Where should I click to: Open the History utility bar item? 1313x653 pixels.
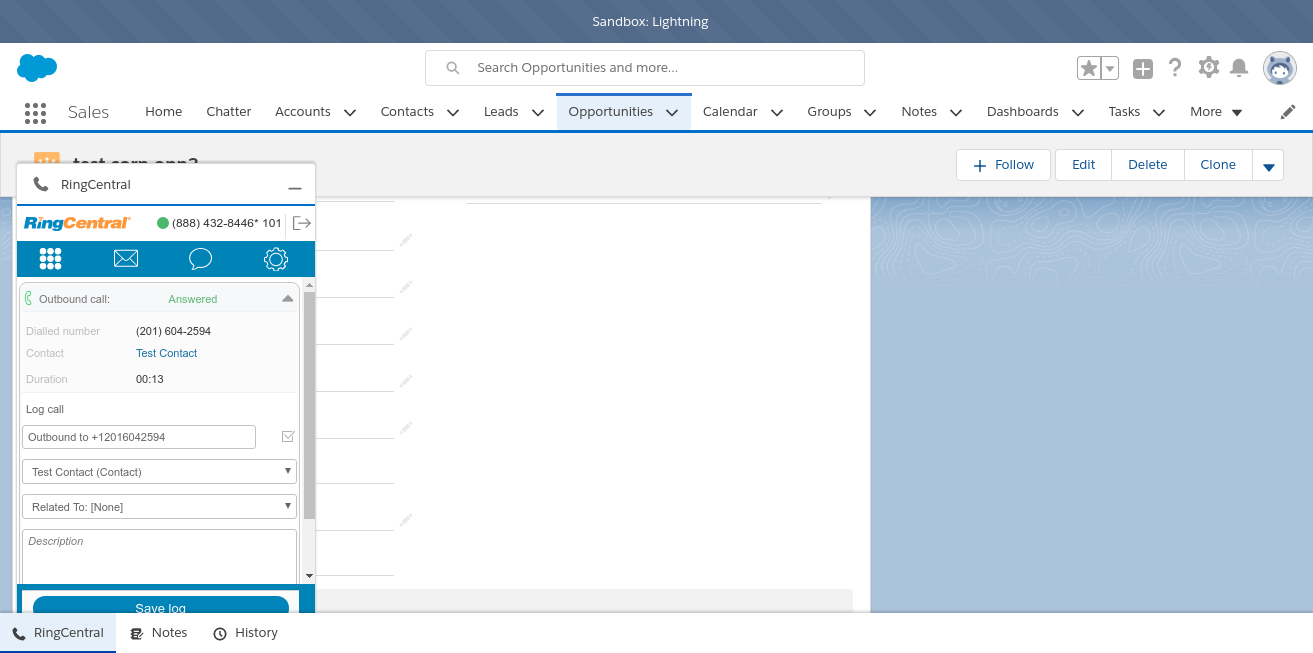coord(246,633)
